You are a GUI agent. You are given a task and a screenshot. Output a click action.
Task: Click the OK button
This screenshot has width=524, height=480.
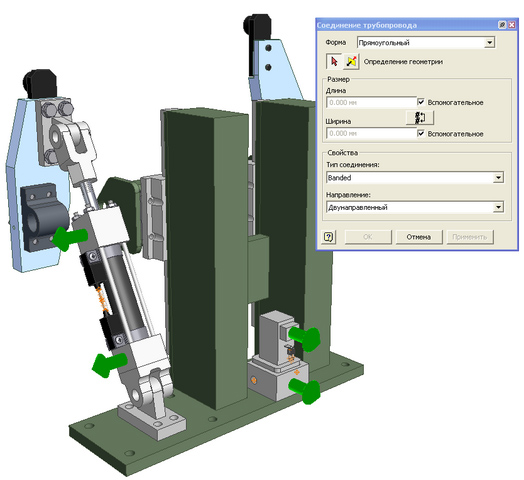(368, 237)
